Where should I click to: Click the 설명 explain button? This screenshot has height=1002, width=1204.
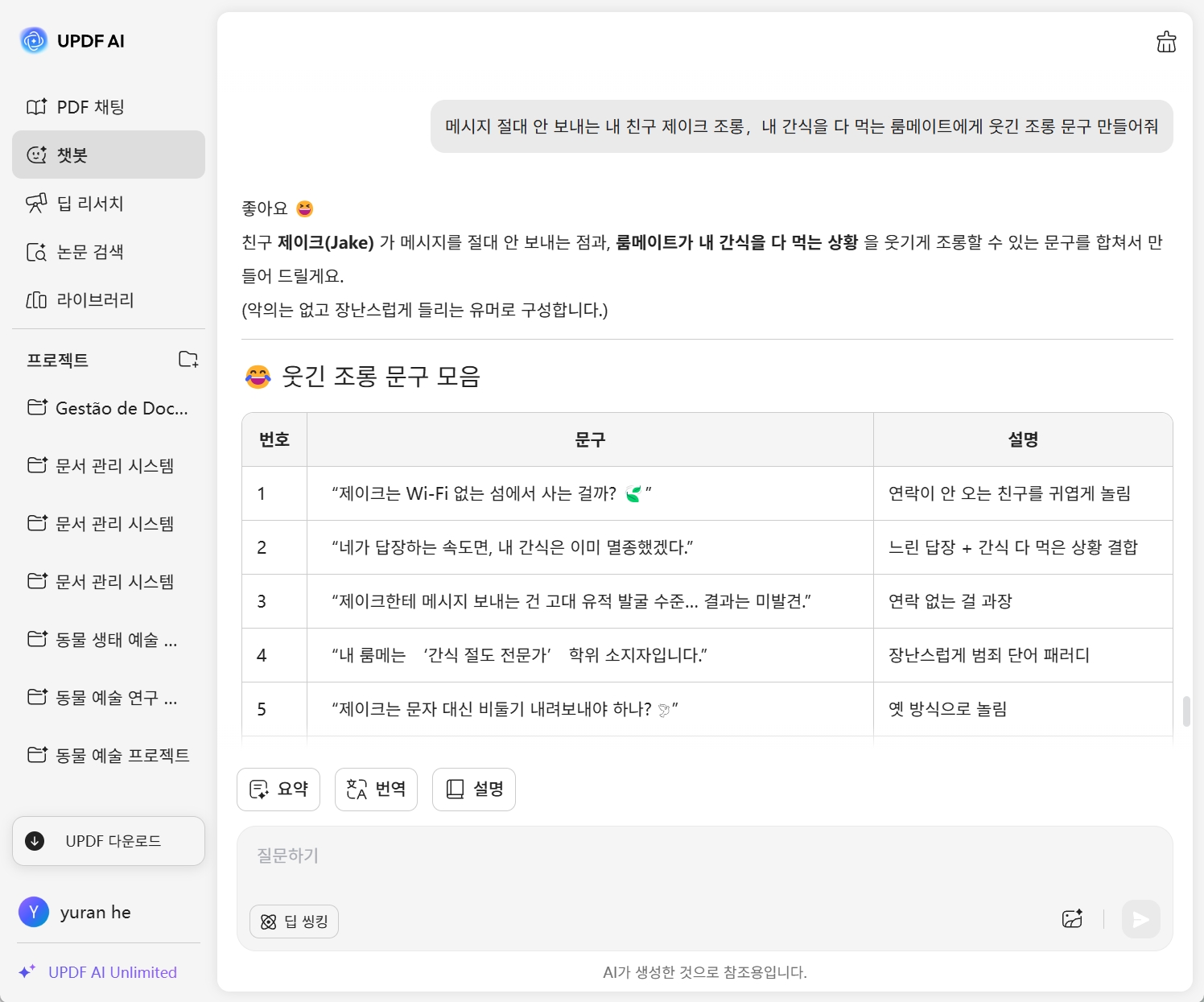tap(474, 789)
